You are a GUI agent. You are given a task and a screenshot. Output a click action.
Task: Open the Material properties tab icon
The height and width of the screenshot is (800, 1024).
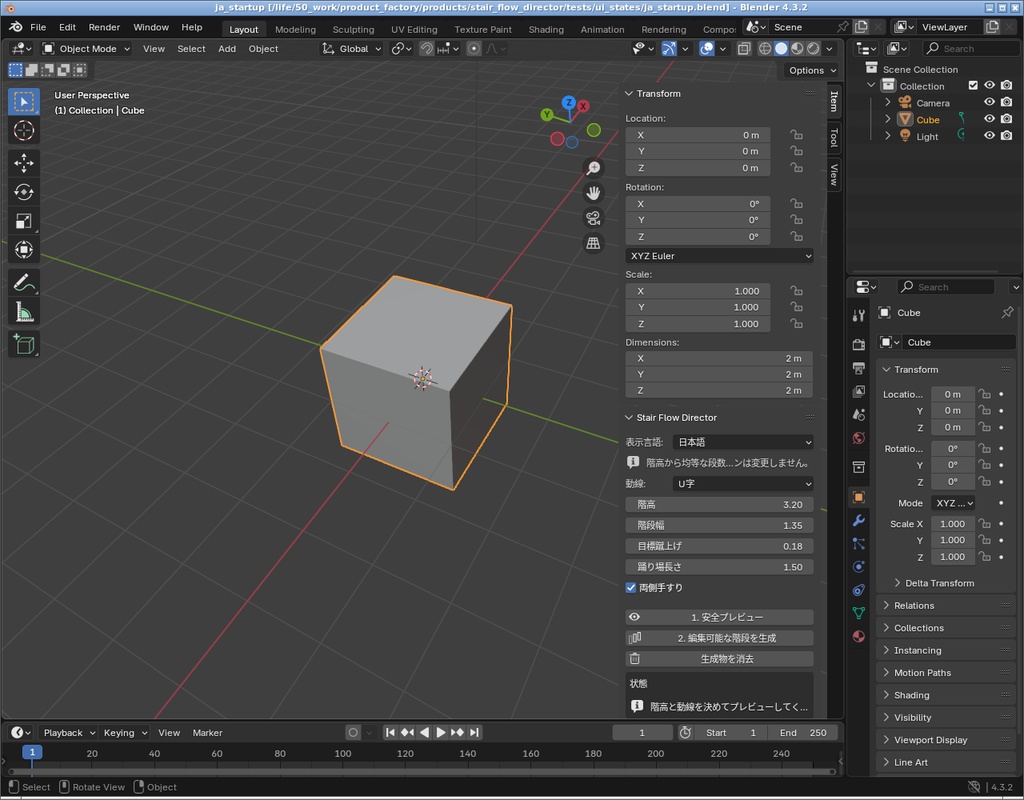[x=859, y=636]
